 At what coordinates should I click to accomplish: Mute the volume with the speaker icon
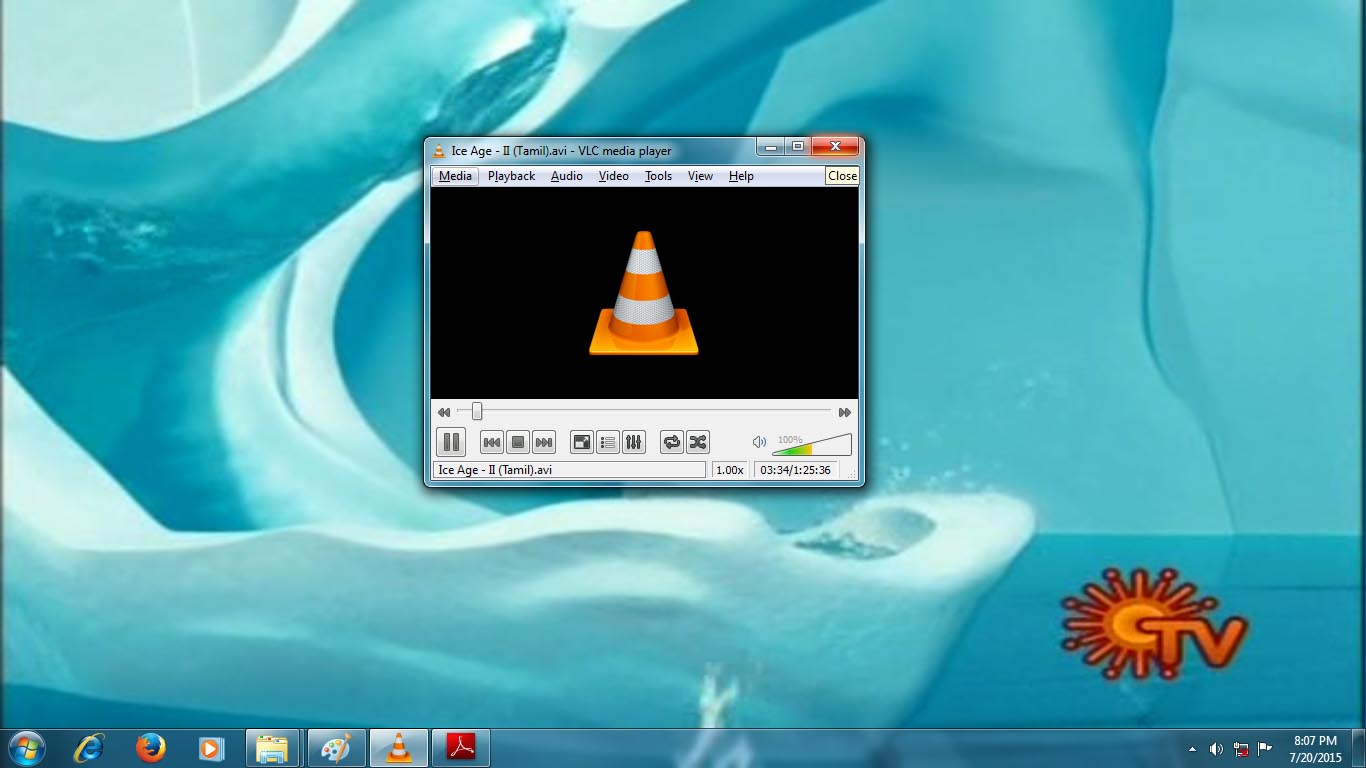pos(759,442)
